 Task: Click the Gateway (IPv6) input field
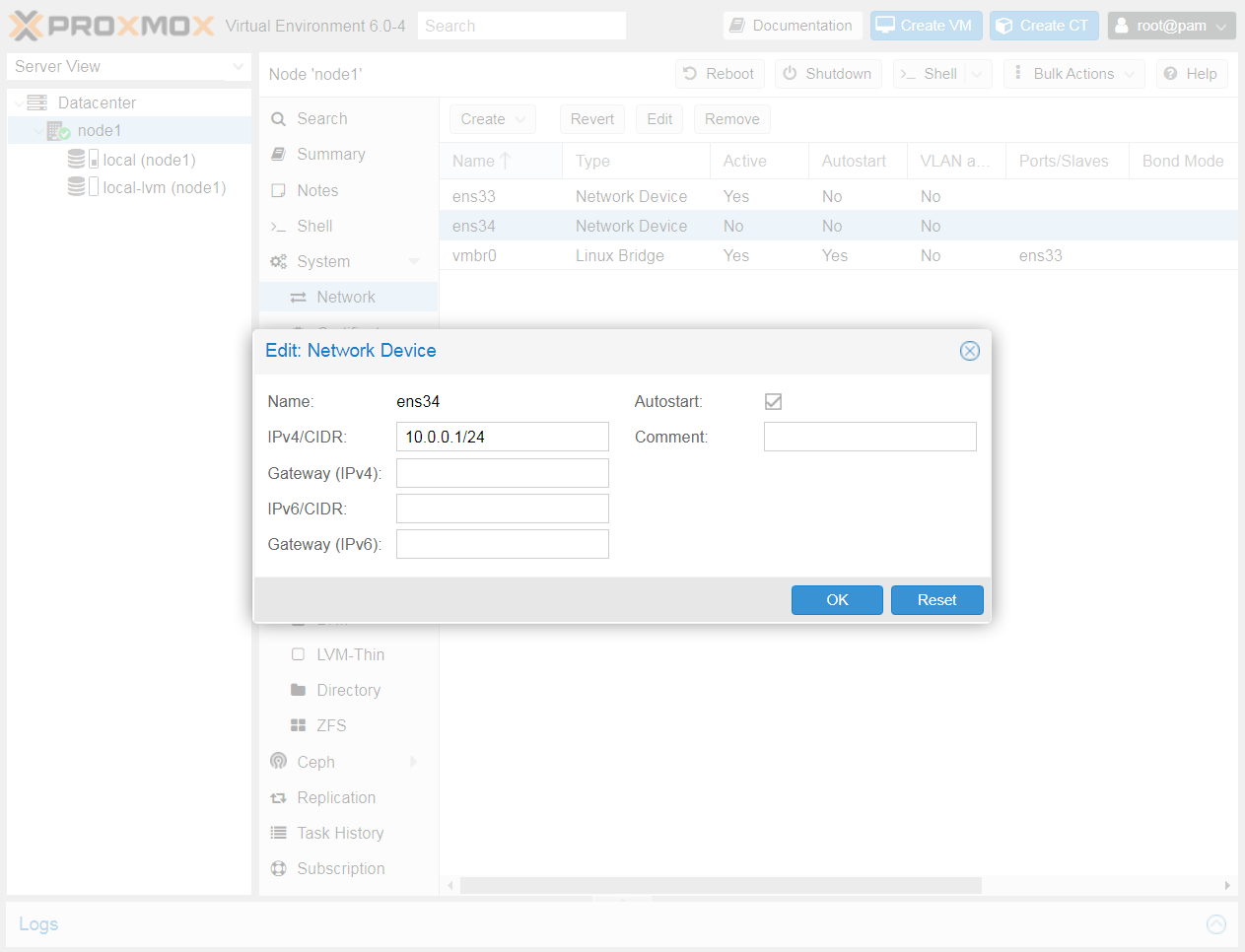coord(503,544)
